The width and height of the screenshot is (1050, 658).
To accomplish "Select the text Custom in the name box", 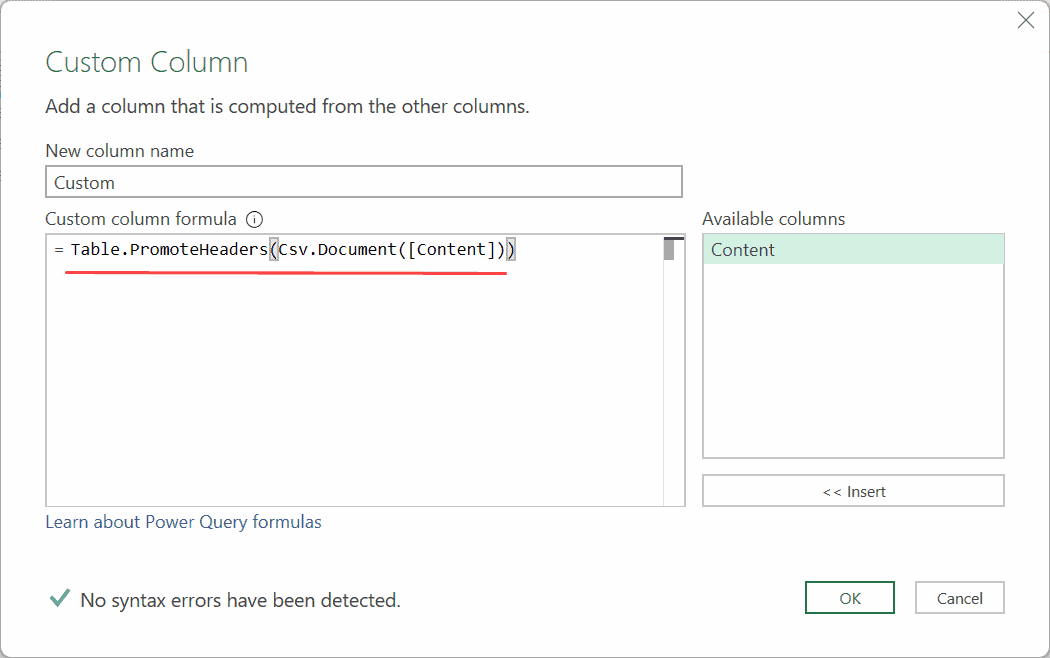I will coord(84,182).
